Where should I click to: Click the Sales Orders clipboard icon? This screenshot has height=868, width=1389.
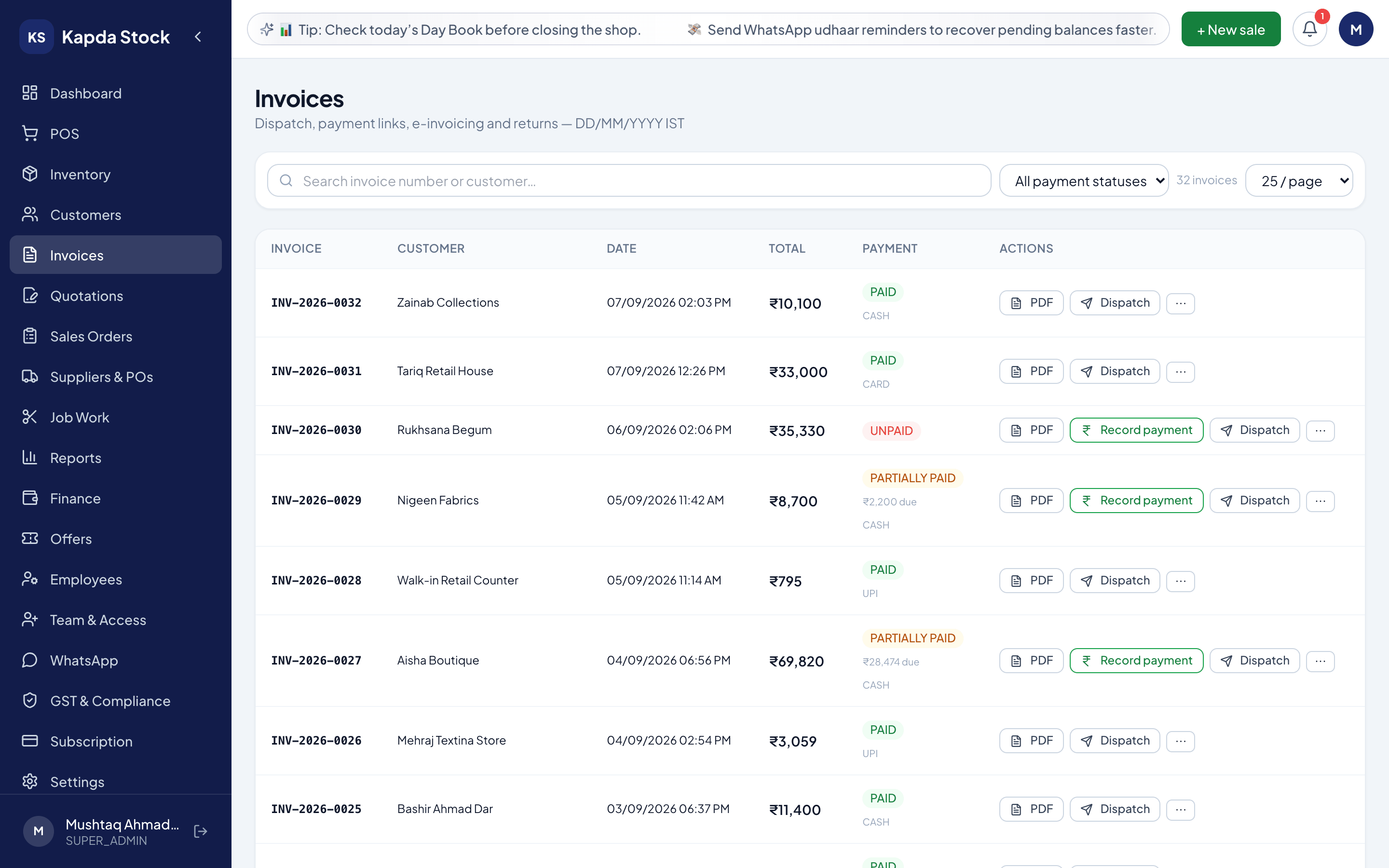point(30,336)
